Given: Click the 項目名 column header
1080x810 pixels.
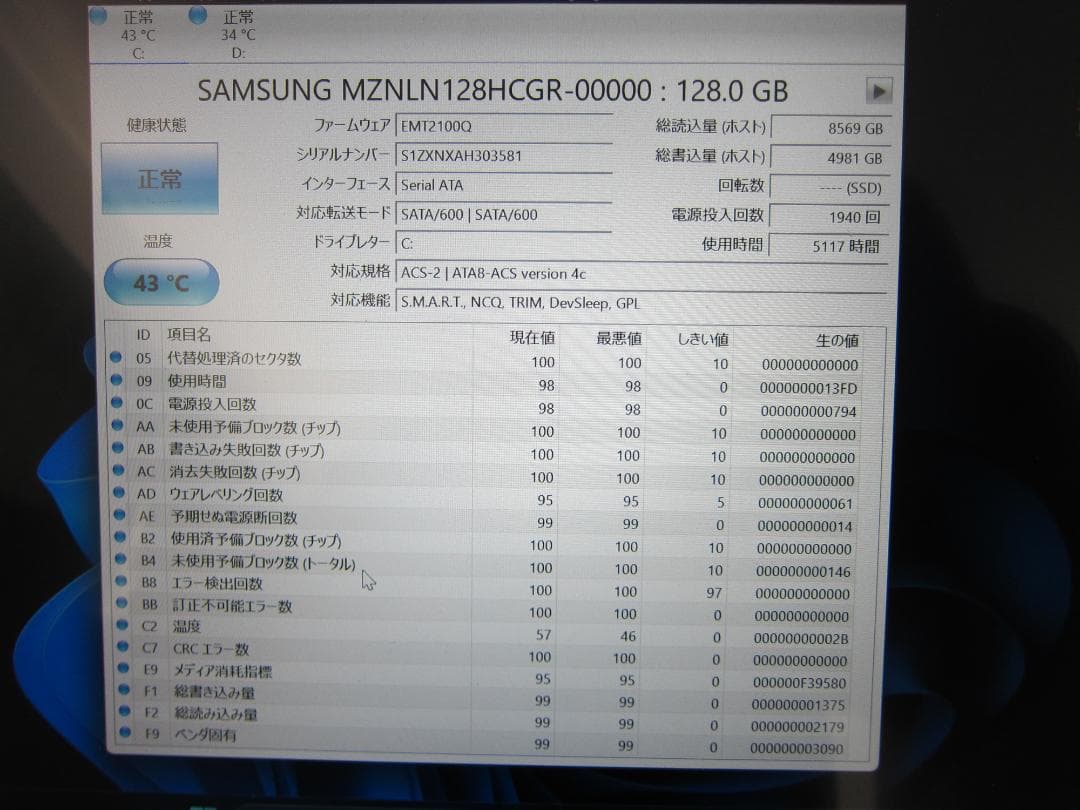Looking at the screenshot, I should 189,335.
